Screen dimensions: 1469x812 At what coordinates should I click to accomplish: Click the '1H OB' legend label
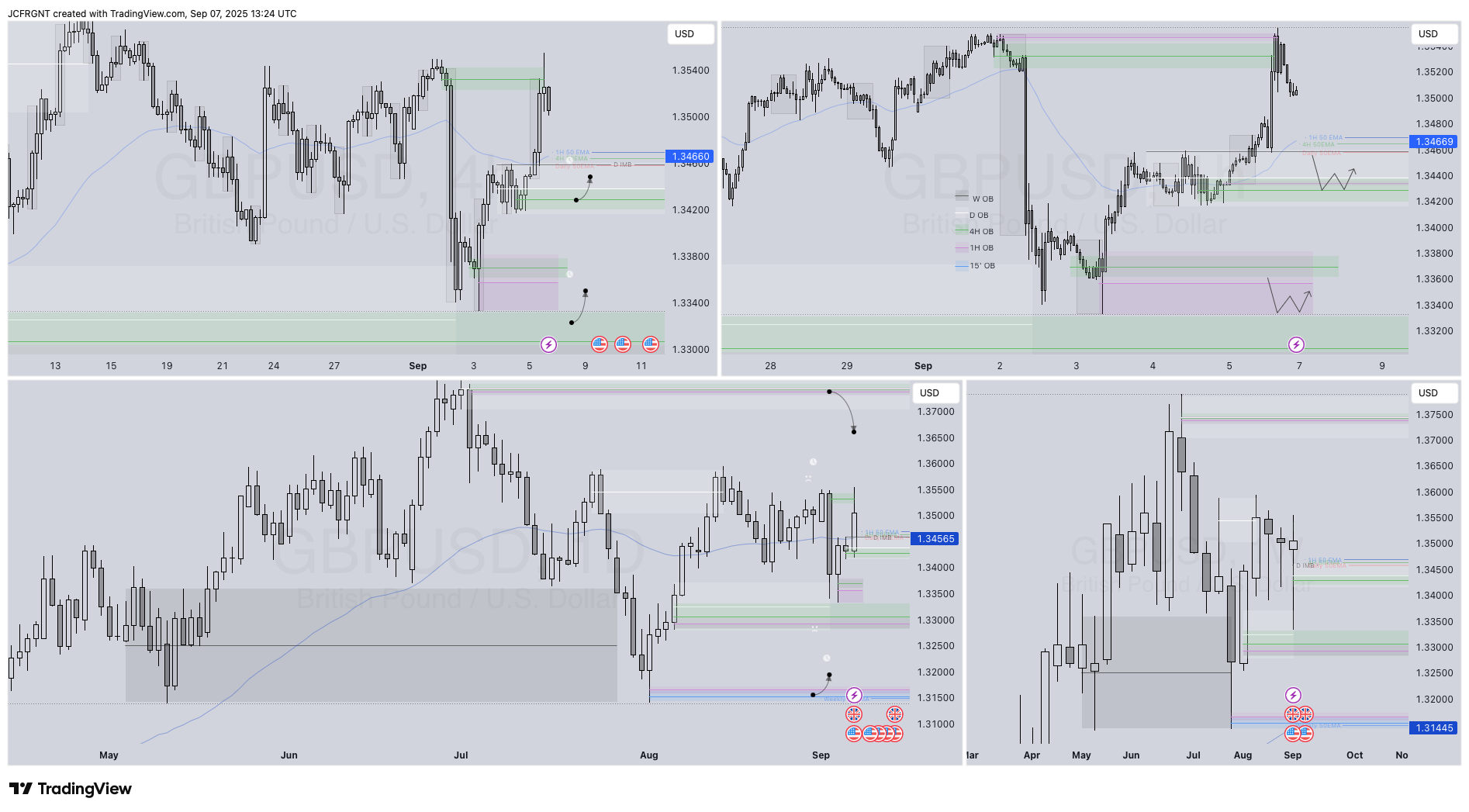pyautogui.click(x=981, y=248)
